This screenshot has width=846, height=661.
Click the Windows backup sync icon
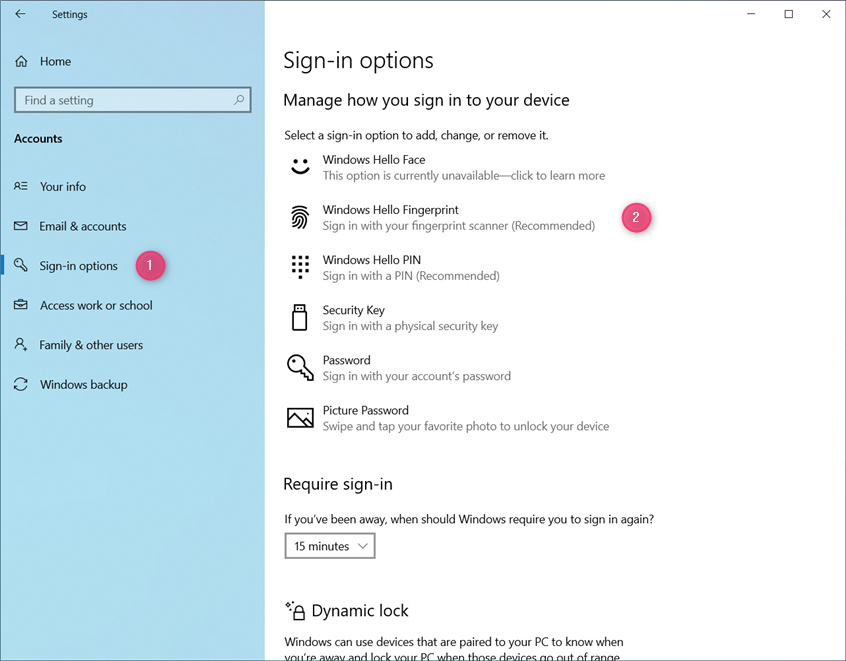[x=21, y=384]
